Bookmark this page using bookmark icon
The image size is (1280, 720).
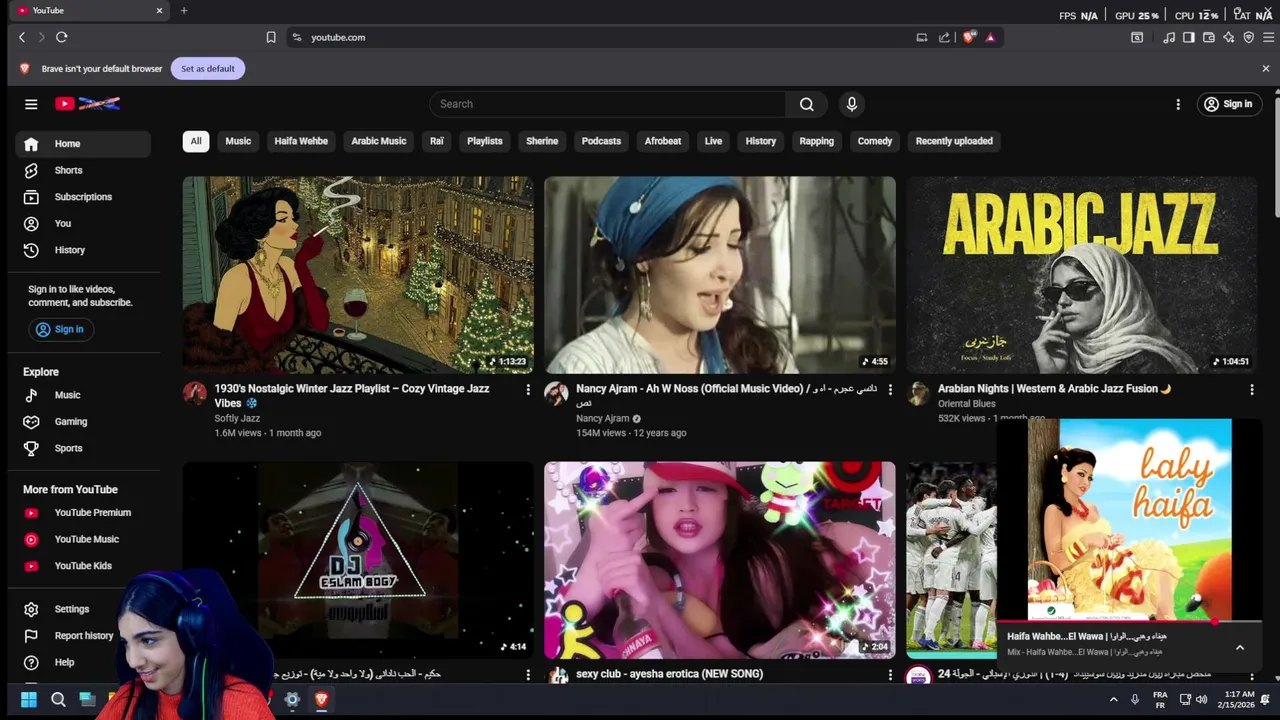271,37
